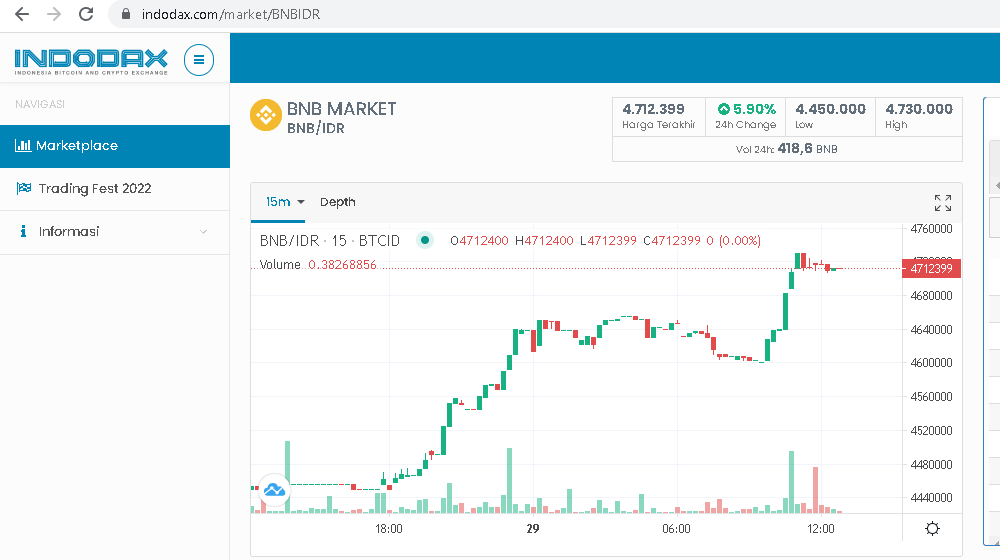Open Trading Fest 2022 in the sidebar

[x=115, y=189]
